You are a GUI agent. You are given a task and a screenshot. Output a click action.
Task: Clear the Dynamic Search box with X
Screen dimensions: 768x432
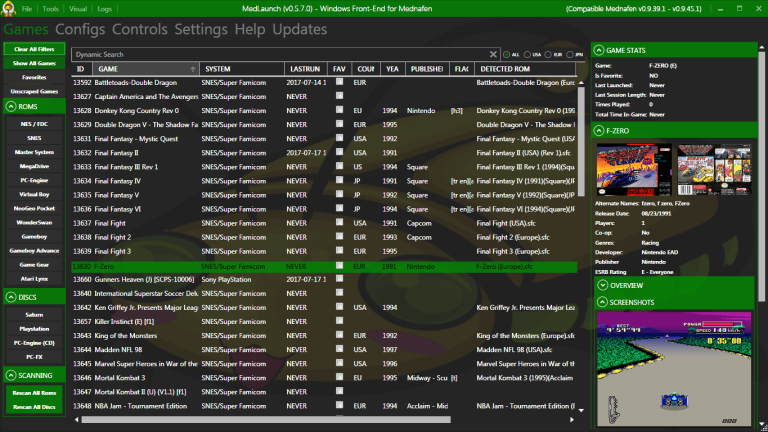point(492,54)
